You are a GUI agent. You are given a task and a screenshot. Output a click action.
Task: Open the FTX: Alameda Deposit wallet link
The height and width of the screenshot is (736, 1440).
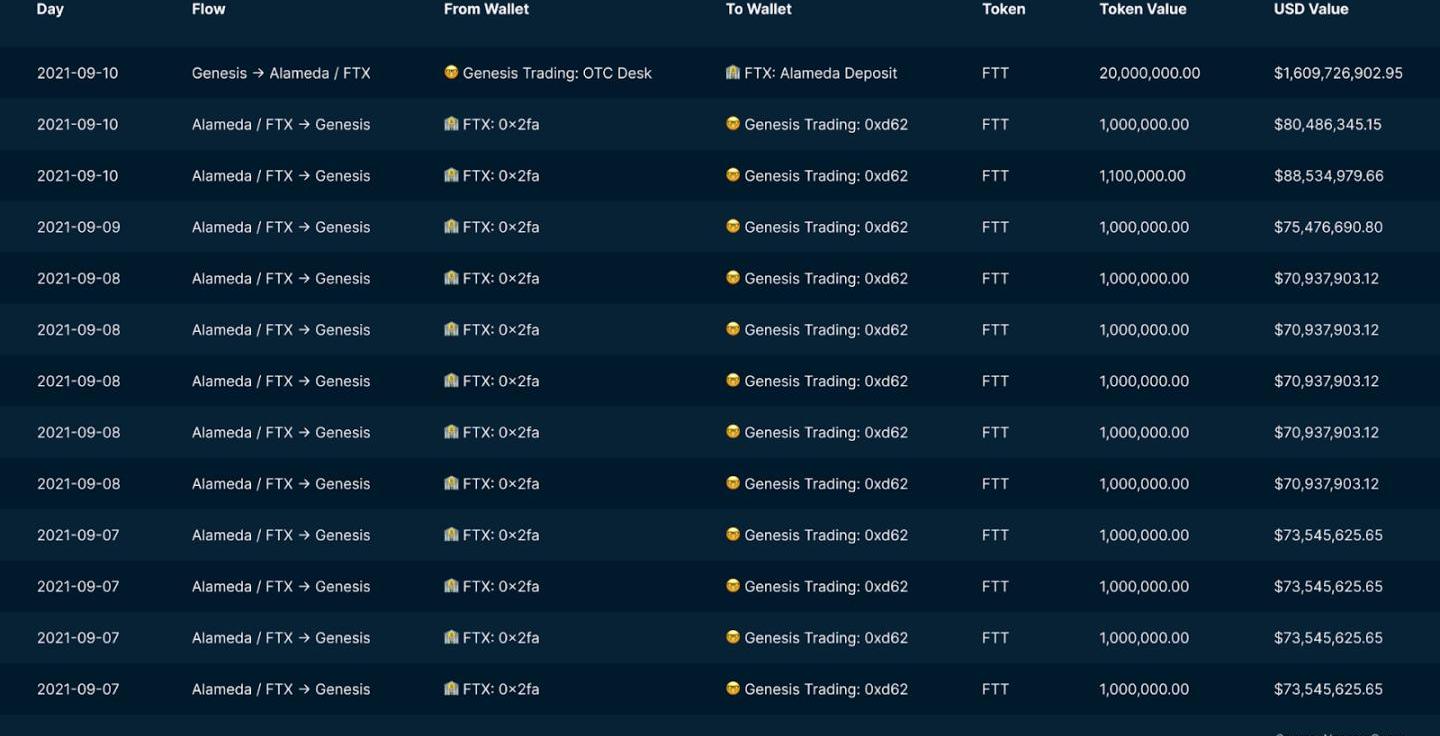point(820,73)
